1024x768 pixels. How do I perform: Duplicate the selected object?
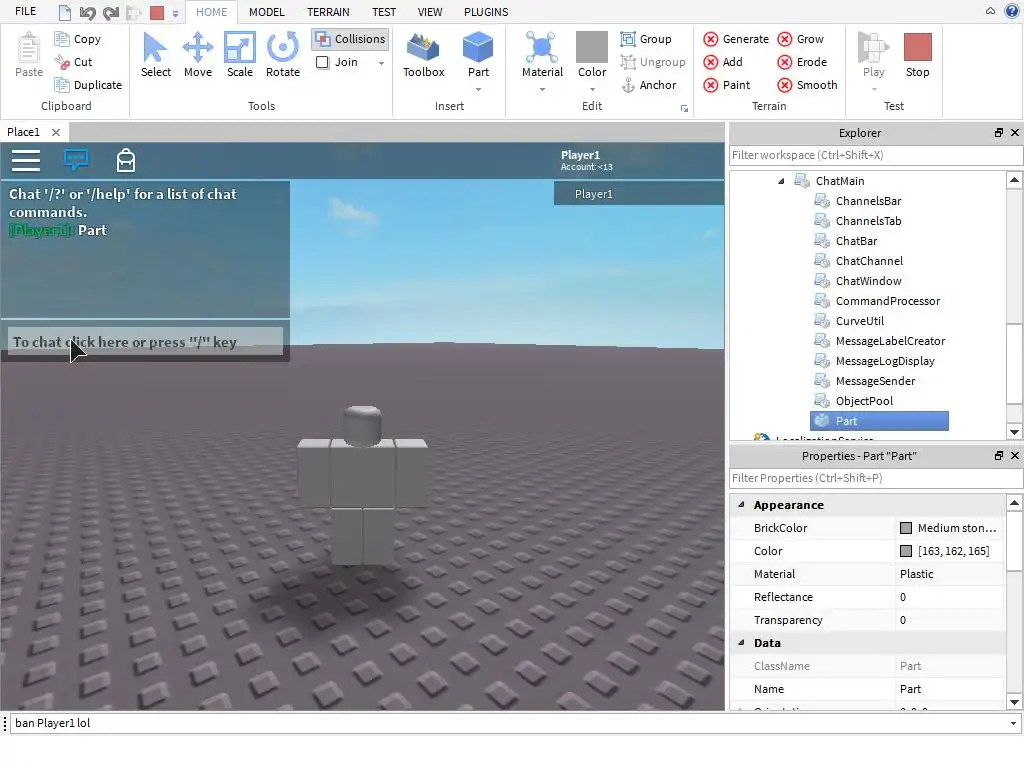coord(88,85)
